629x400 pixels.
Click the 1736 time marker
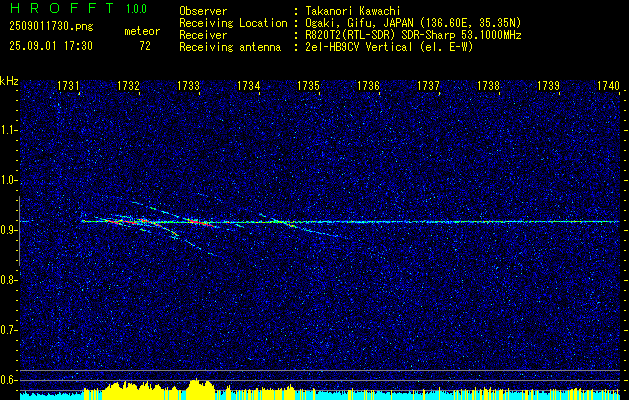click(x=368, y=85)
